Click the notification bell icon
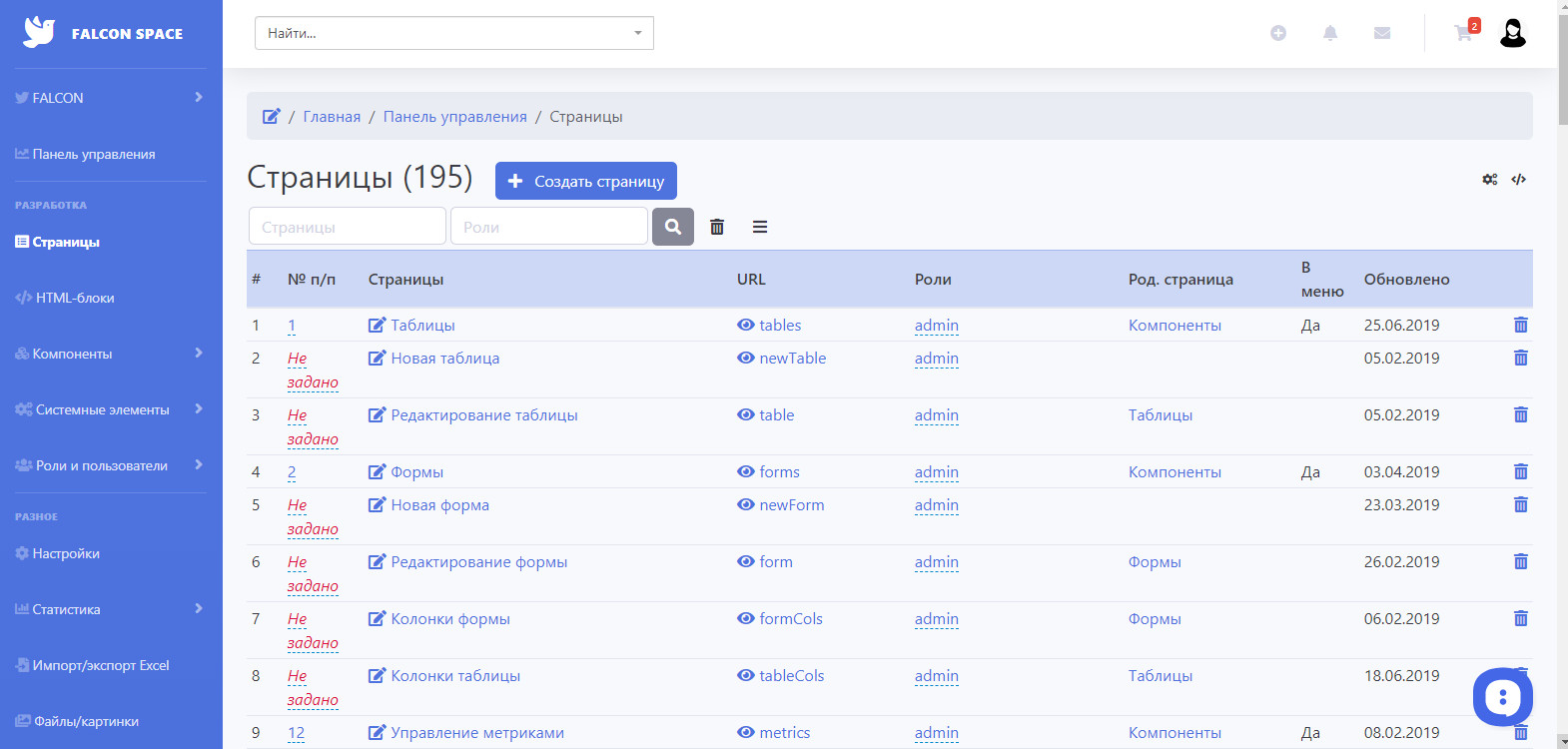The height and width of the screenshot is (749, 1568). click(1330, 33)
